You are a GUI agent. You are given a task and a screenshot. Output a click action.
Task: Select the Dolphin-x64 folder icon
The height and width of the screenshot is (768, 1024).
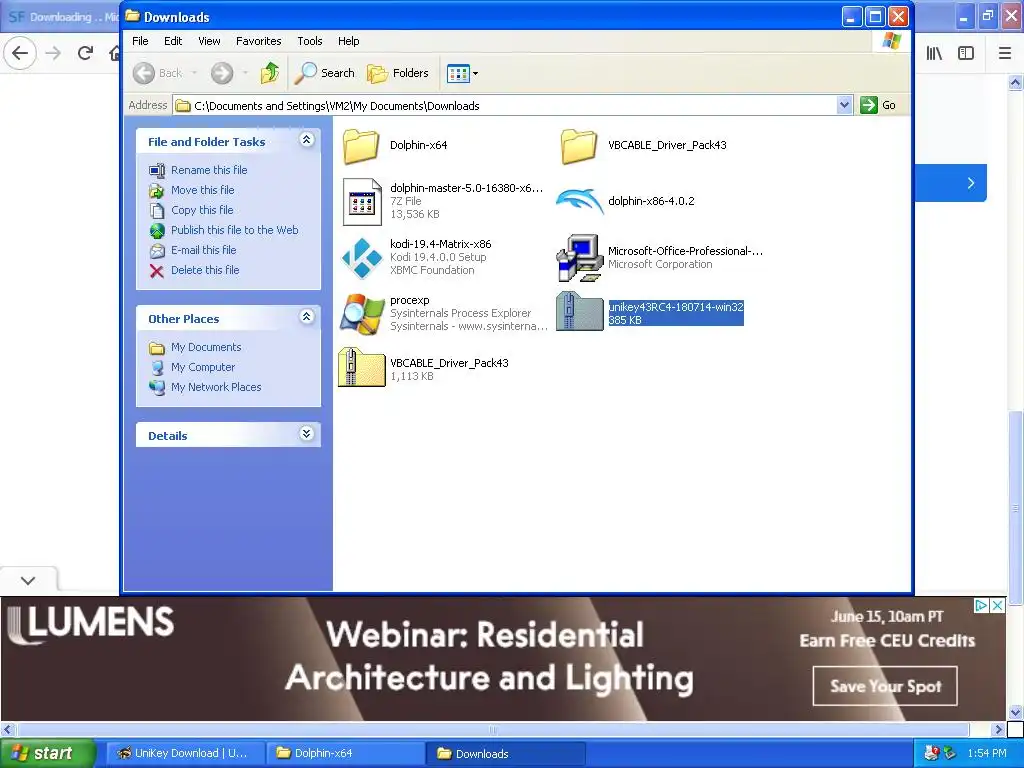point(361,146)
